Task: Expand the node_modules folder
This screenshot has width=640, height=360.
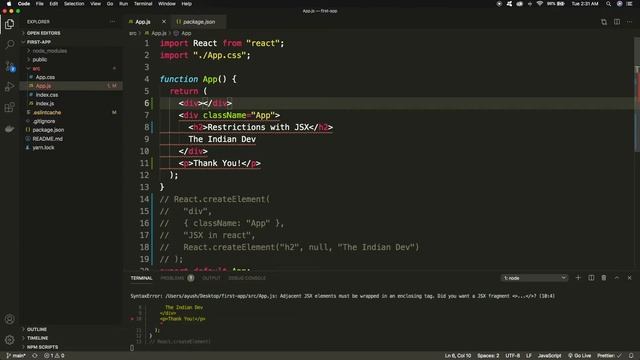Action: click(49, 51)
